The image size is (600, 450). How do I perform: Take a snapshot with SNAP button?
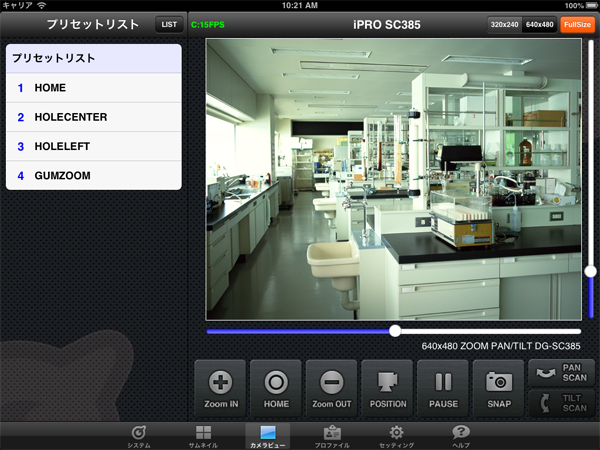pyautogui.click(x=499, y=387)
